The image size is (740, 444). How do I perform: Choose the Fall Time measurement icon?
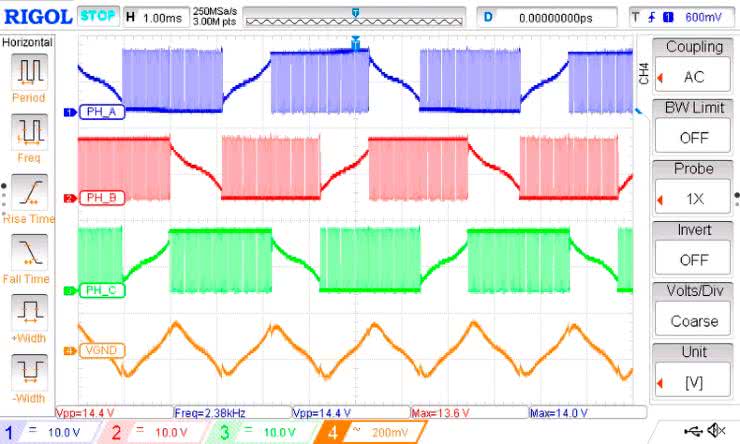29,250
